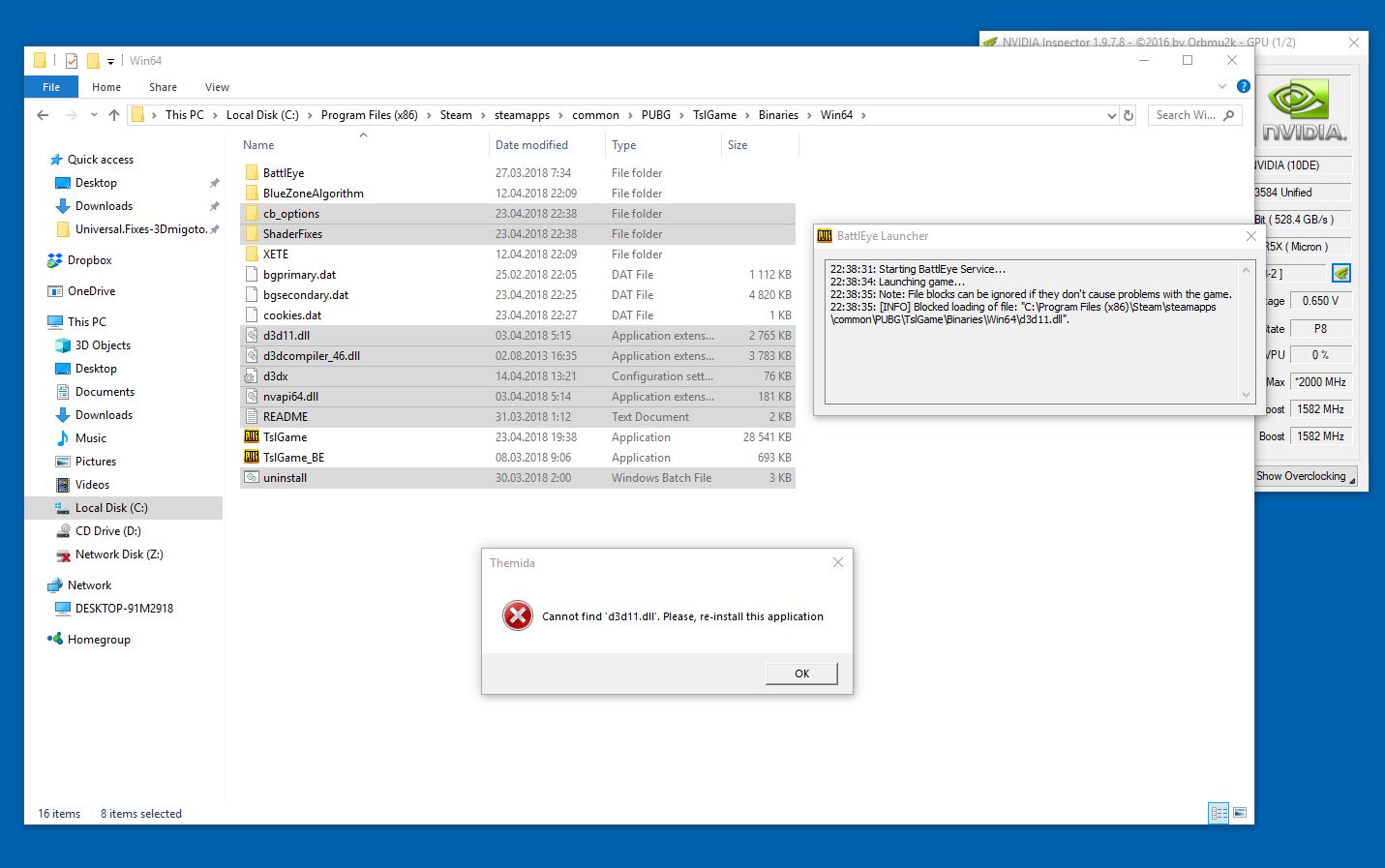Viewport: 1385px width, 868px height.
Task: Click the properties icon in Explorer title bar
Action: [71, 61]
